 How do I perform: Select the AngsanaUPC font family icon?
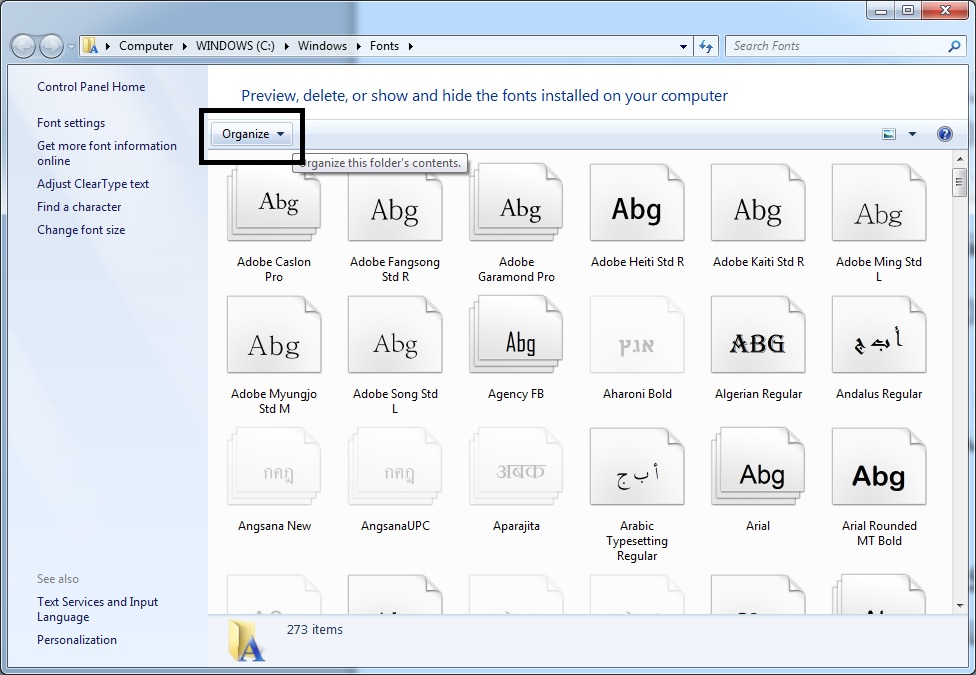(x=395, y=466)
